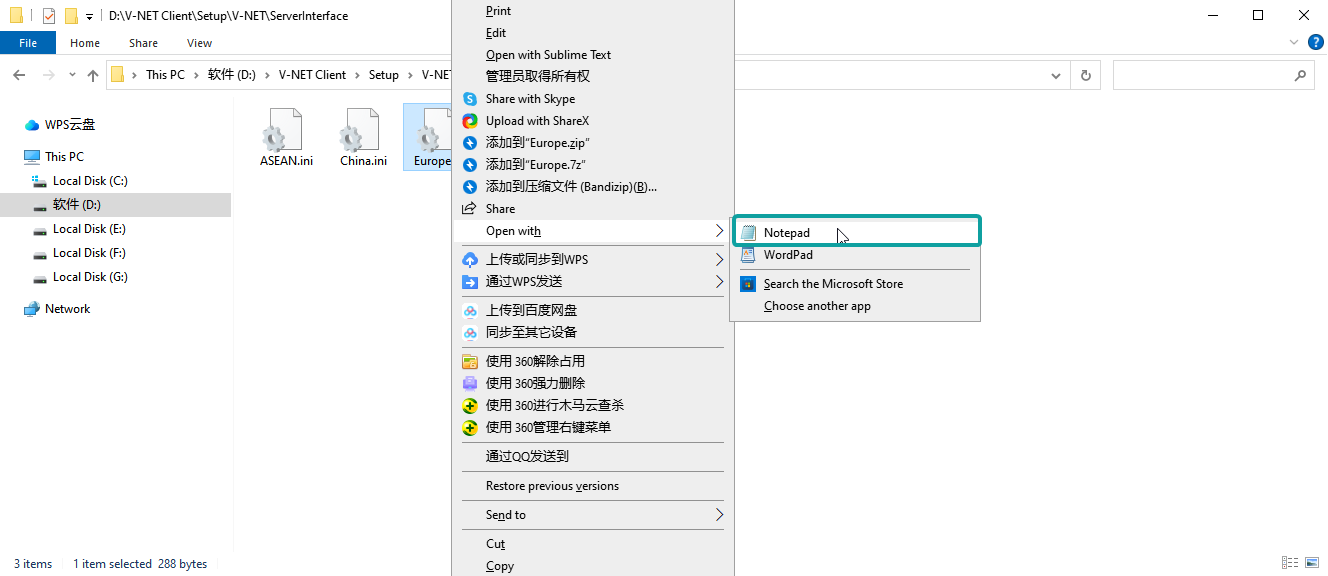Select Network in navigation pane
The width and height of the screenshot is (1328, 576).
click(67, 309)
